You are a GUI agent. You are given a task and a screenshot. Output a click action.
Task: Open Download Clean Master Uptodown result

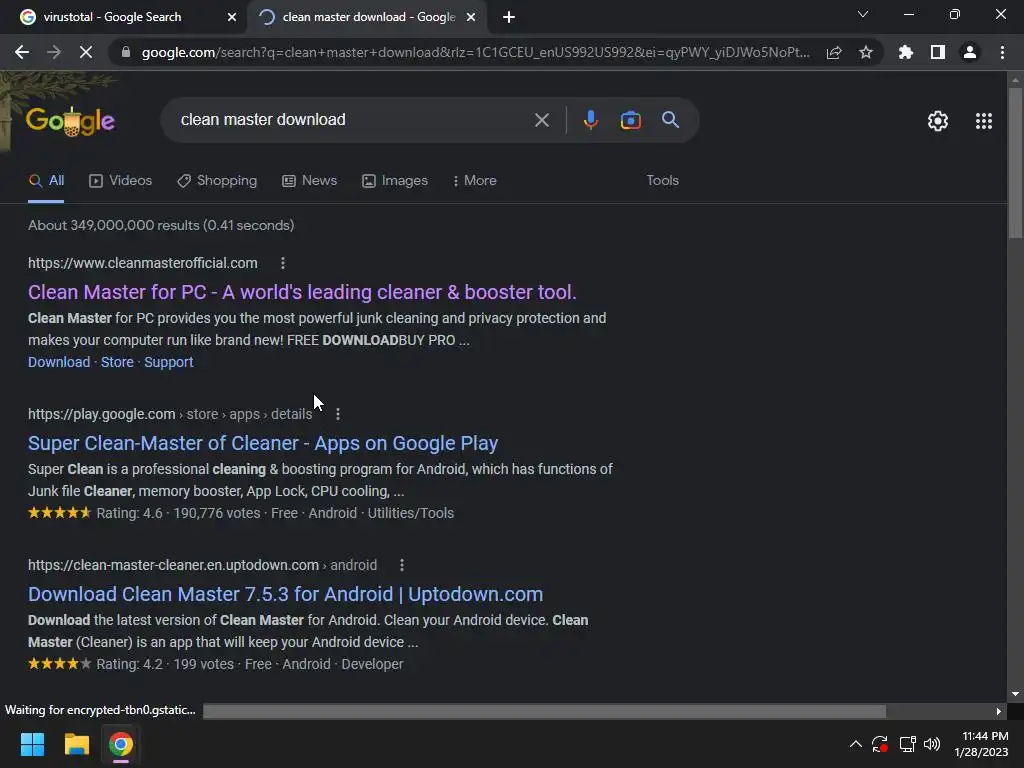[285, 594]
